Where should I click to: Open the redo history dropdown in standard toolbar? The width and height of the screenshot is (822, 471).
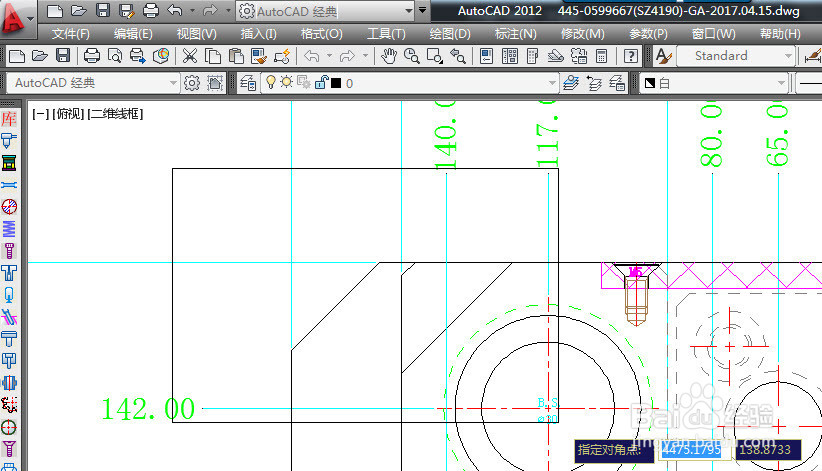click(365, 56)
